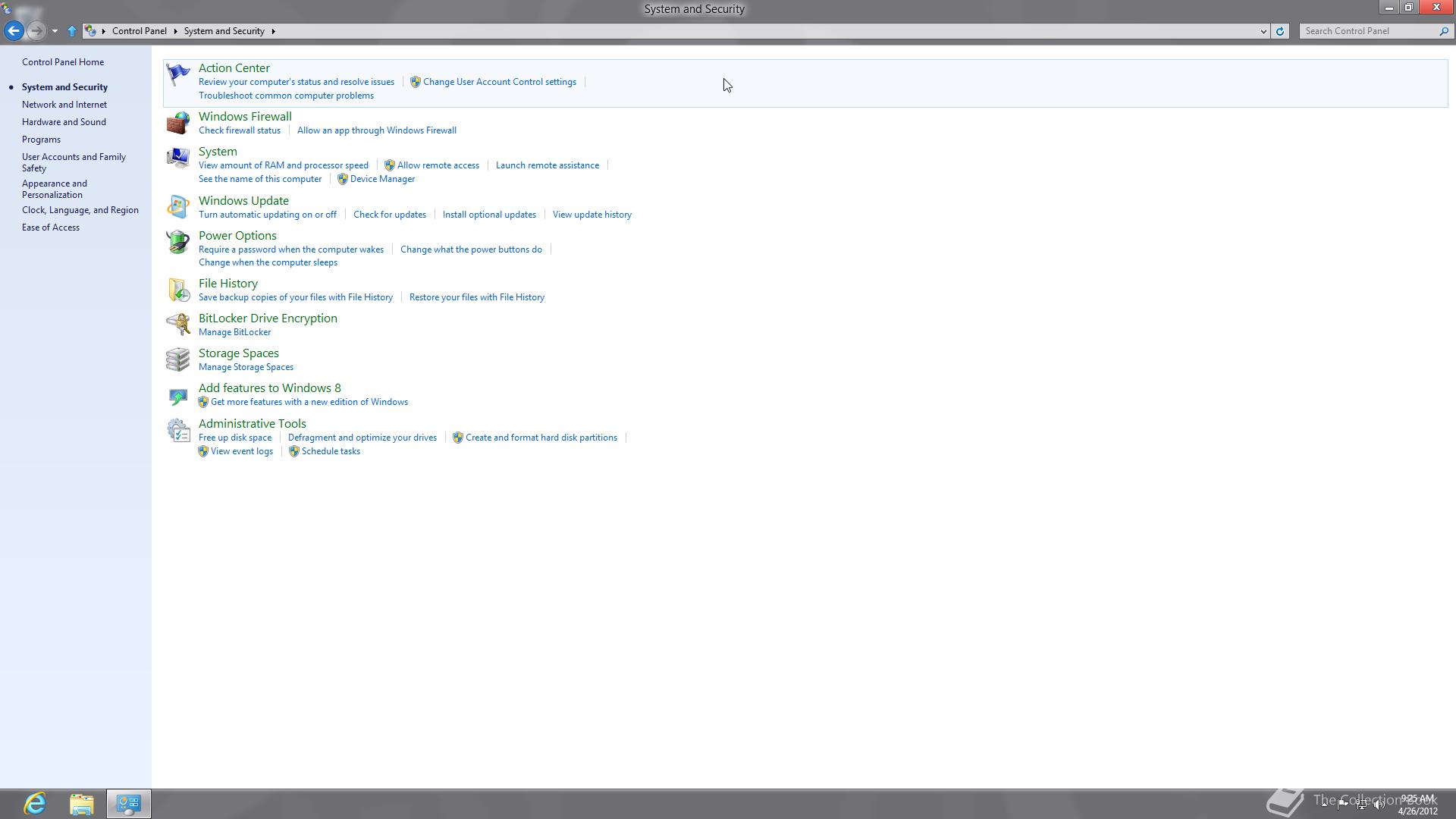Open Allow an app through Windows Firewall
This screenshot has height=819, width=1456.
pos(377,130)
